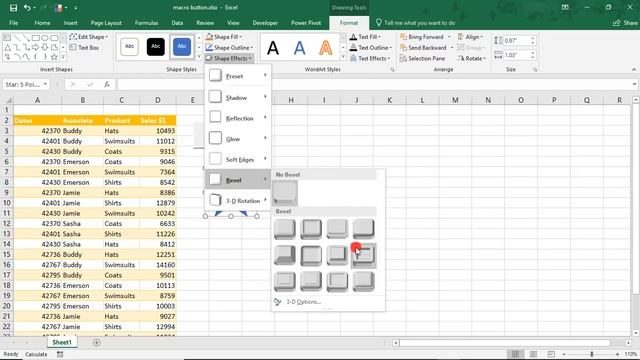Image resolution: width=640 pixels, height=360 pixels.
Task: Open the Text Outline dropdown
Action: [371, 48]
